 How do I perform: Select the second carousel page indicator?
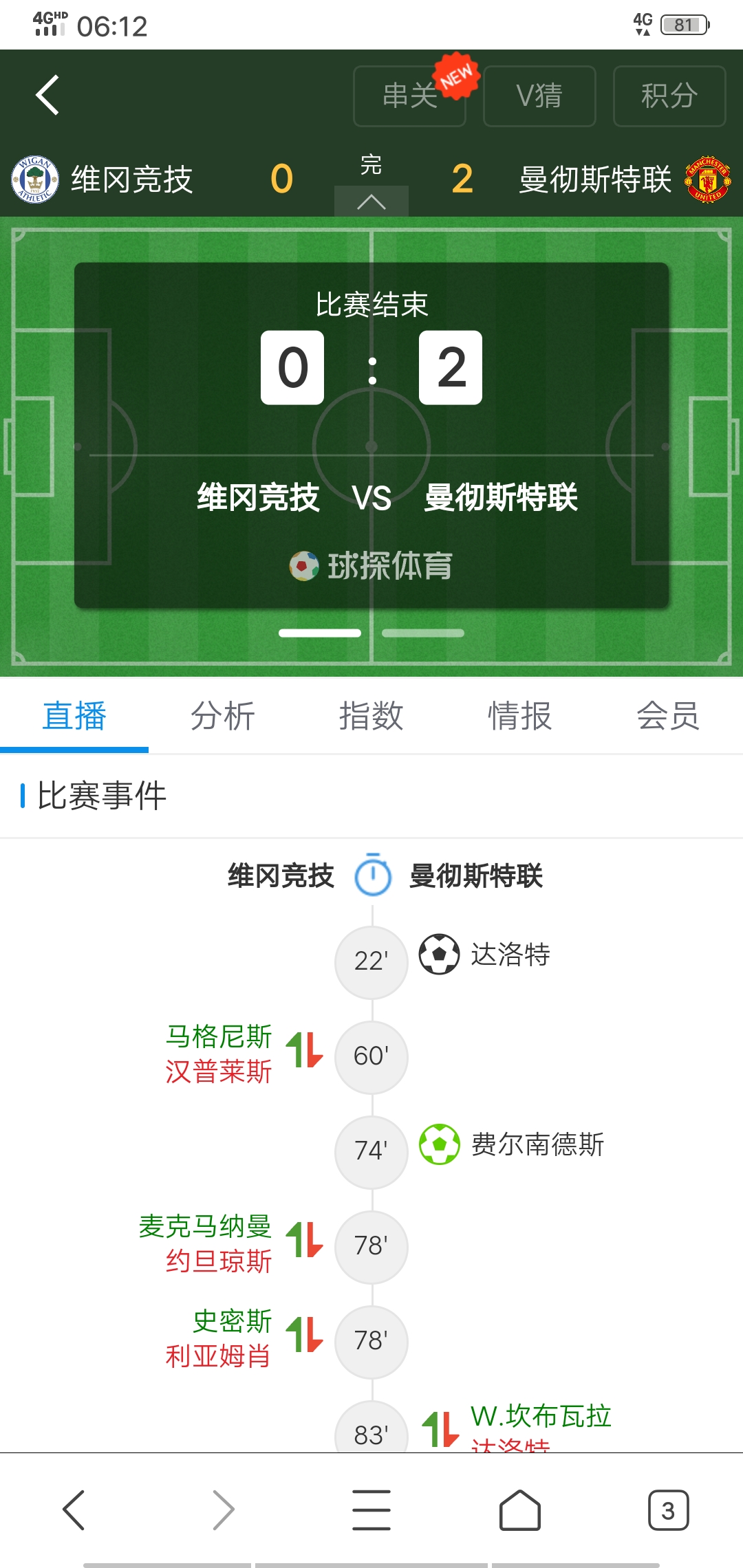423,633
